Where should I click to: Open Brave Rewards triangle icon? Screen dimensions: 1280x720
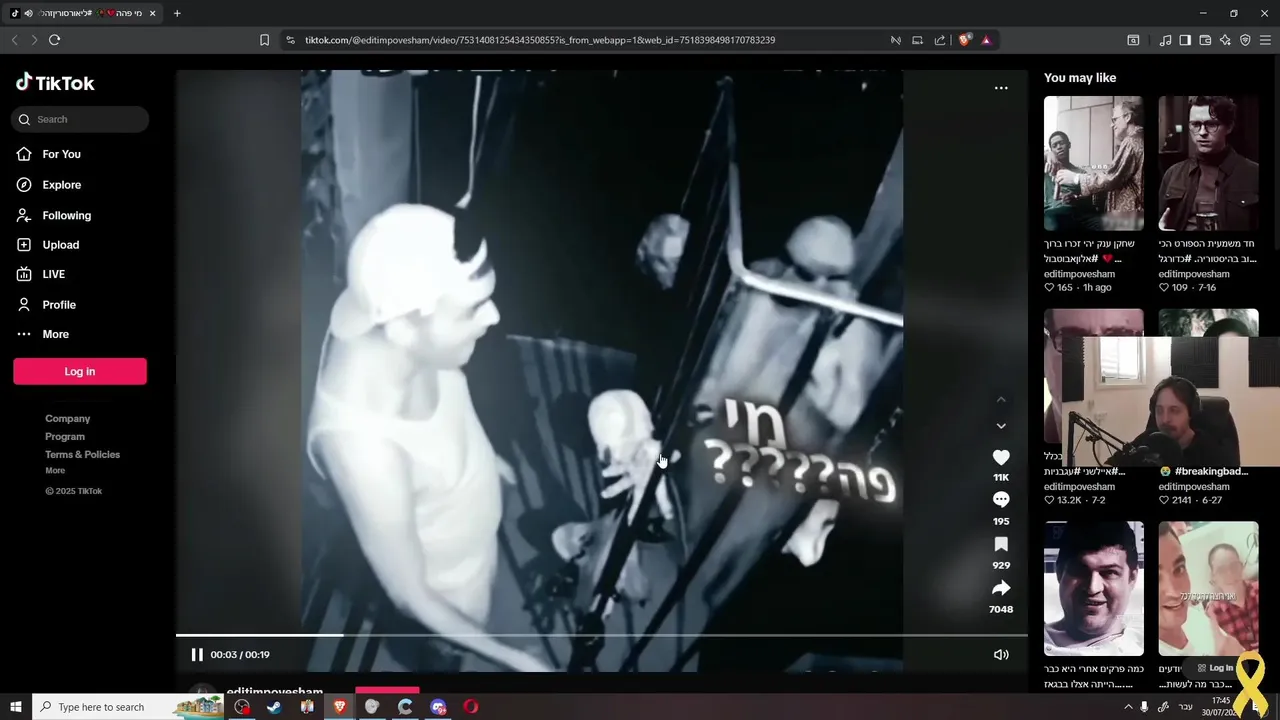pyautogui.click(x=986, y=40)
